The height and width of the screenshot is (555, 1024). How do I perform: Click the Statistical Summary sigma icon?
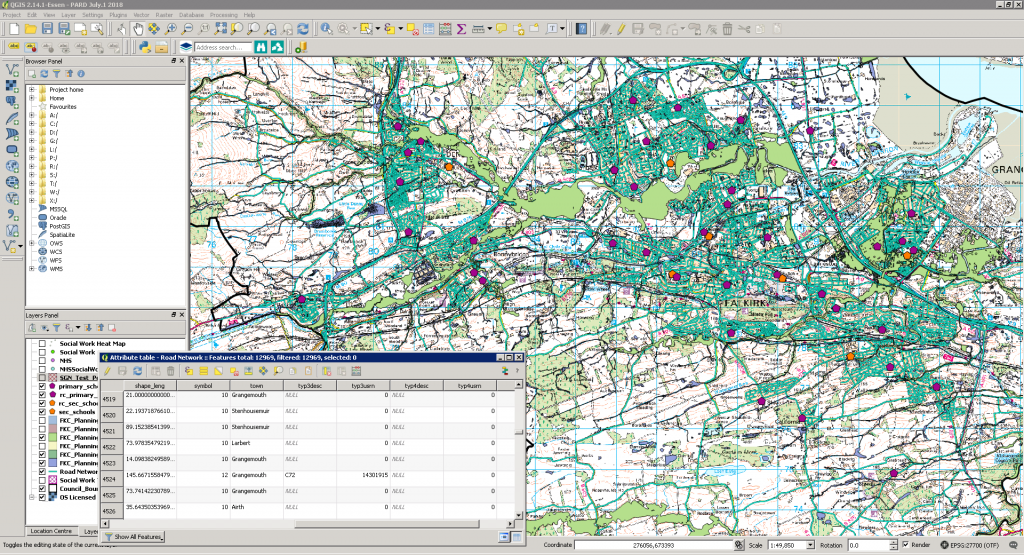coord(462,29)
